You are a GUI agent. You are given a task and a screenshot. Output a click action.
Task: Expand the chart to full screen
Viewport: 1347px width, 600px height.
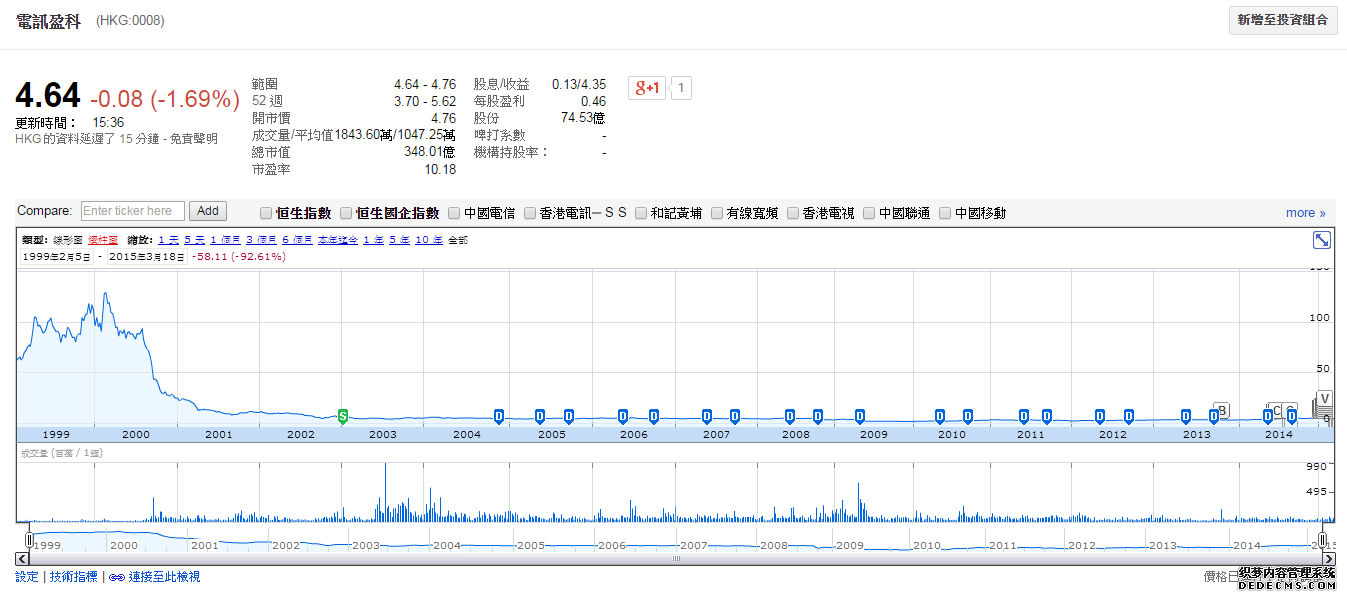tap(1321, 240)
